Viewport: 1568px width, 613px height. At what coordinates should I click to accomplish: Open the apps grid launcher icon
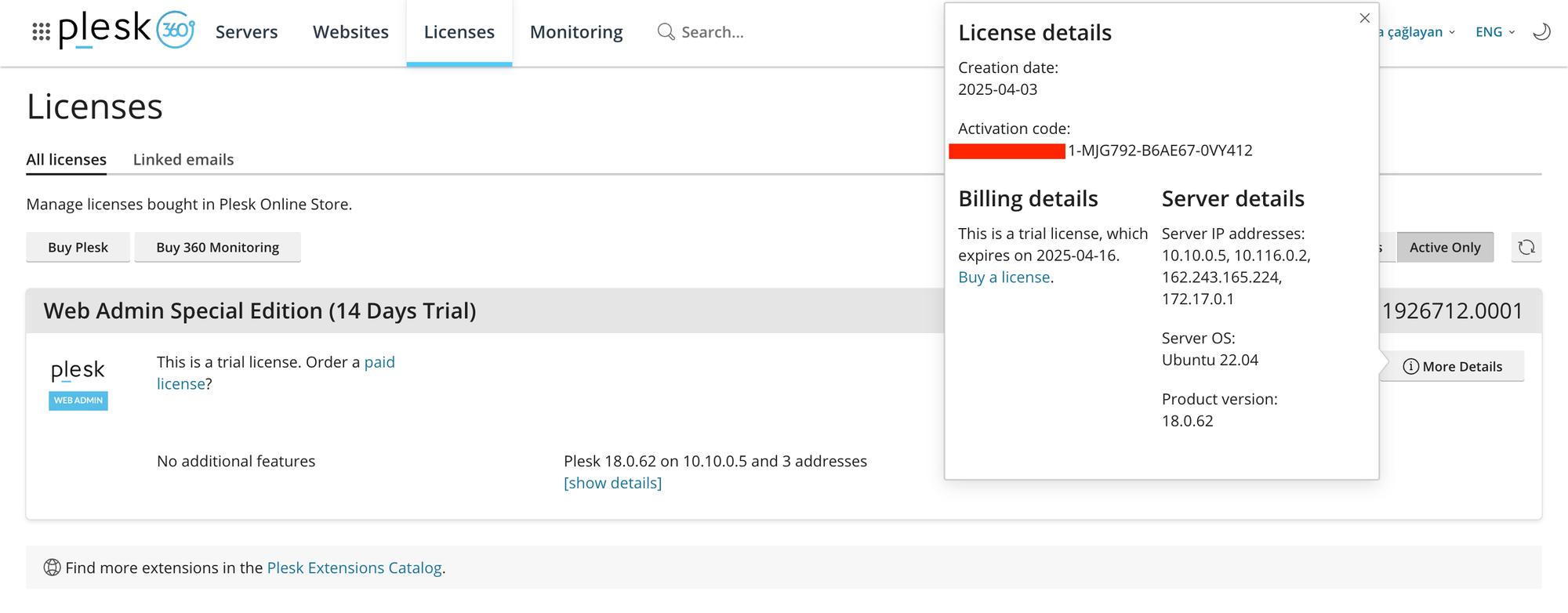pyautogui.click(x=42, y=32)
